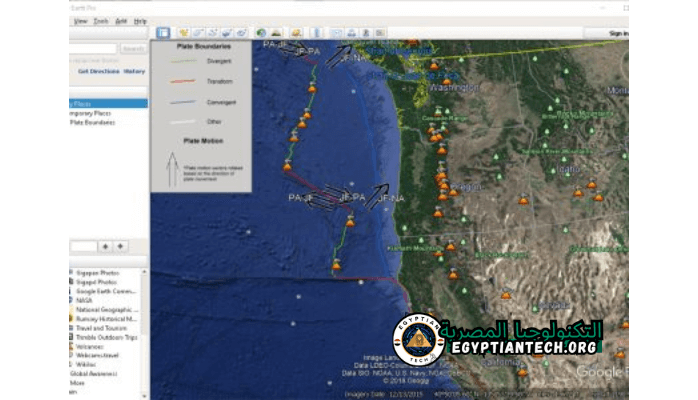Open the View menu
Image resolution: width=698 pixels, height=400 pixels.
pyautogui.click(x=80, y=20)
